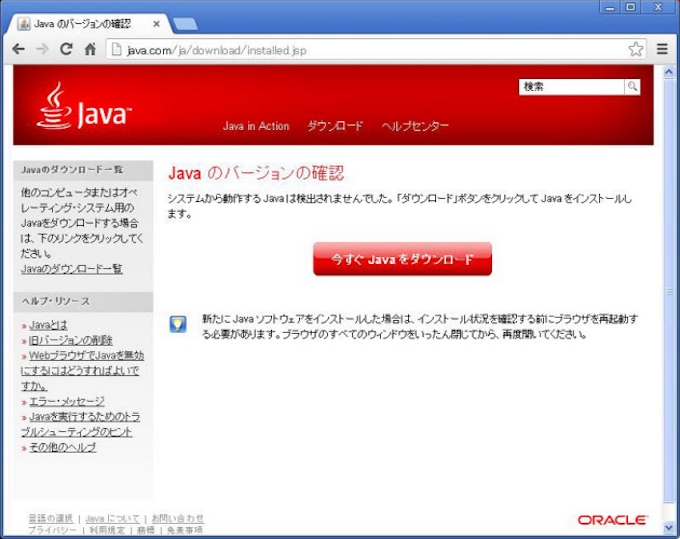Open the ダウンロード menu item
Image resolution: width=680 pixels, height=539 pixels.
click(335, 126)
